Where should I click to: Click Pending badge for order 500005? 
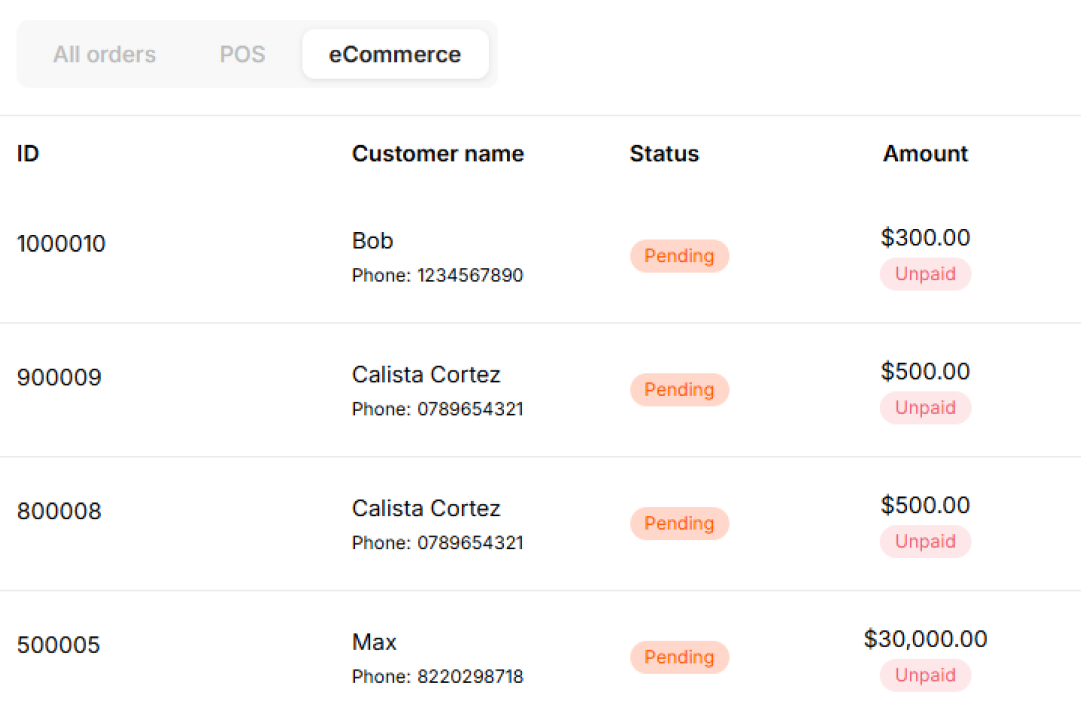click(679, 657)
